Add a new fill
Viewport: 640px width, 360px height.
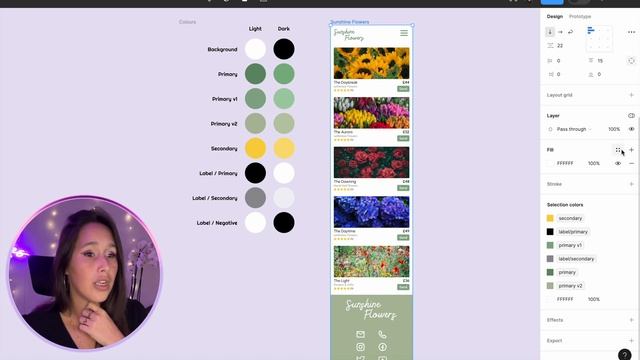coord(631,150)
